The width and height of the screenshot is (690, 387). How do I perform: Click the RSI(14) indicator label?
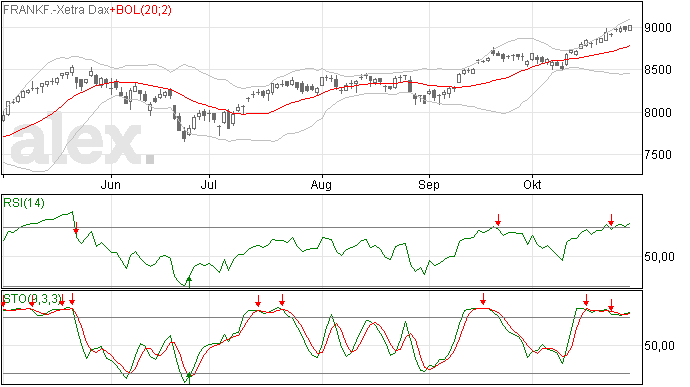[x=24, y=203]
